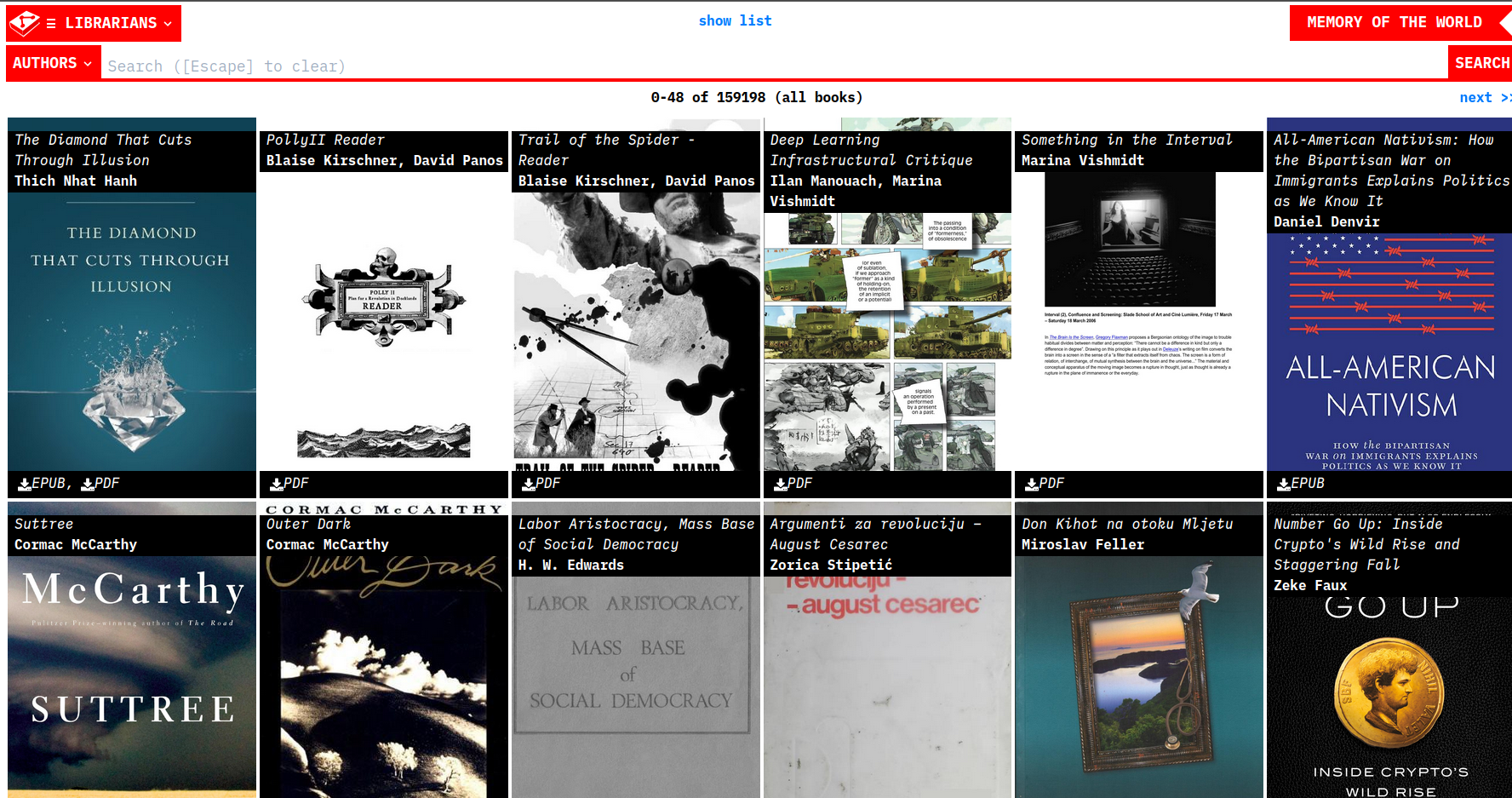Viewport: 1512px width, 798px height.
Task: Open title Suttree
Action: click(x=44, y=524)
